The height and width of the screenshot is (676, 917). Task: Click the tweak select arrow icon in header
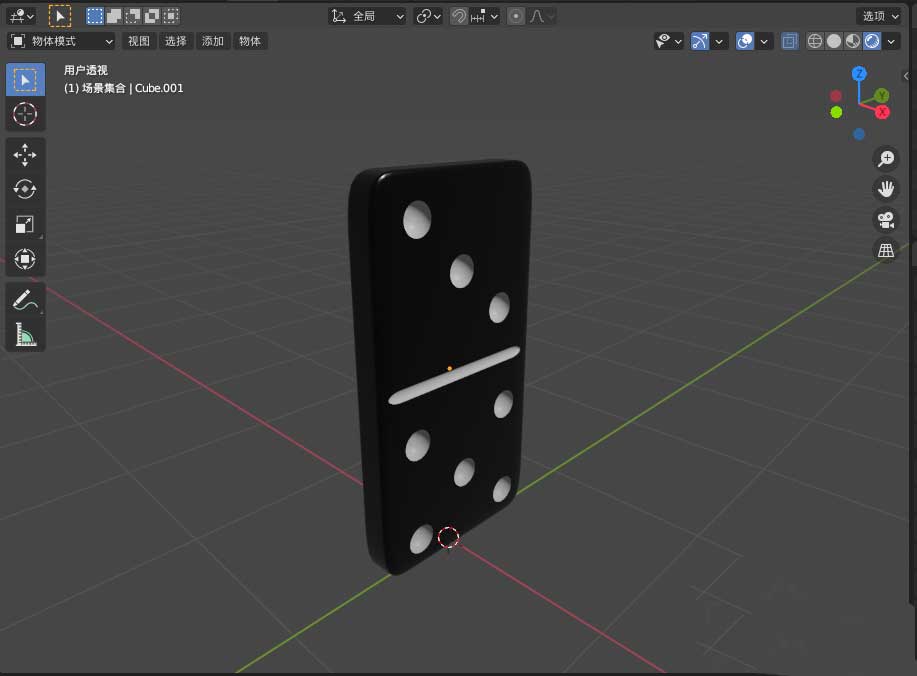60,16
